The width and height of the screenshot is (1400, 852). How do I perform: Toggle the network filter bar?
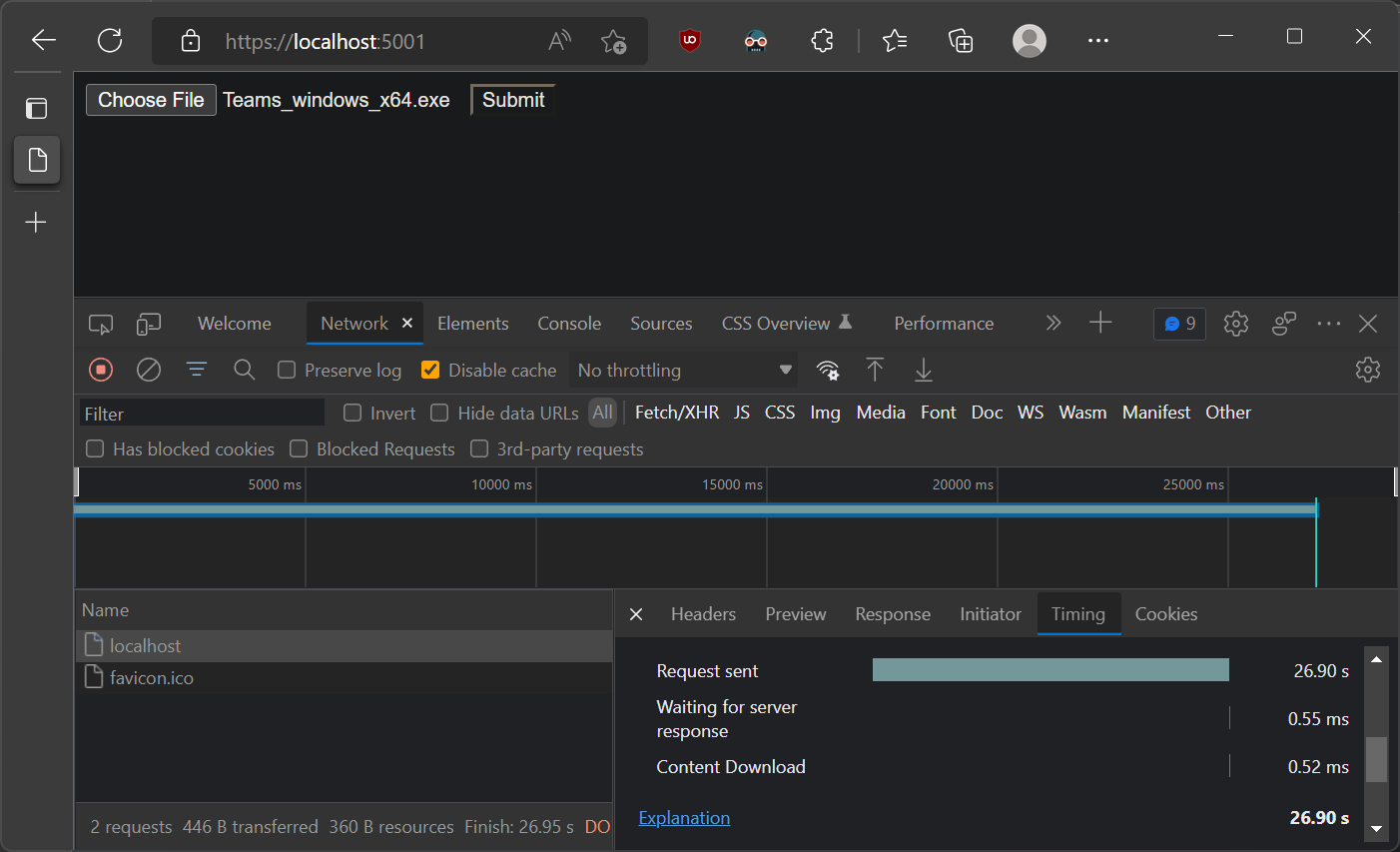pos(197,370)
